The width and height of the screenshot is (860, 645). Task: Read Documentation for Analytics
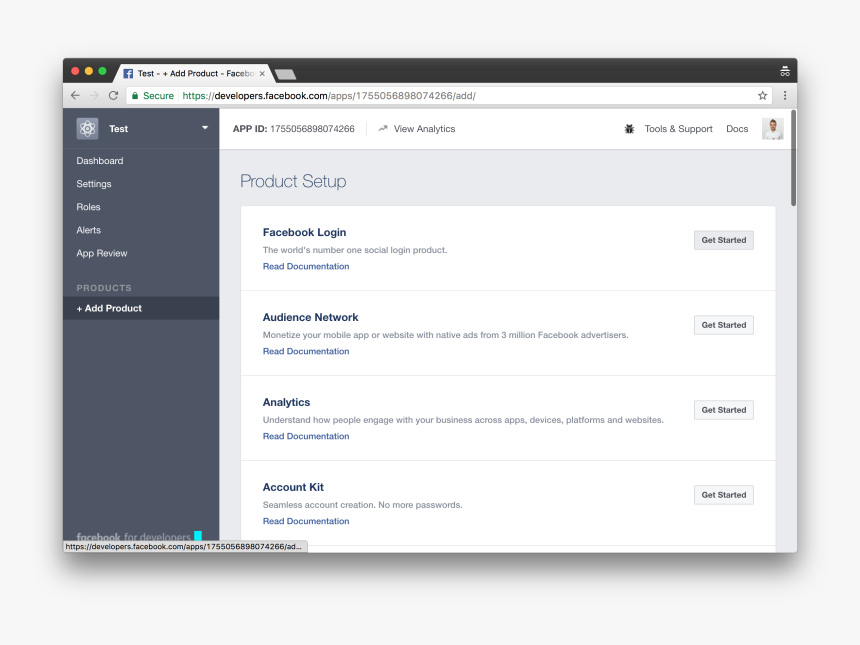[x=305, y=437]
